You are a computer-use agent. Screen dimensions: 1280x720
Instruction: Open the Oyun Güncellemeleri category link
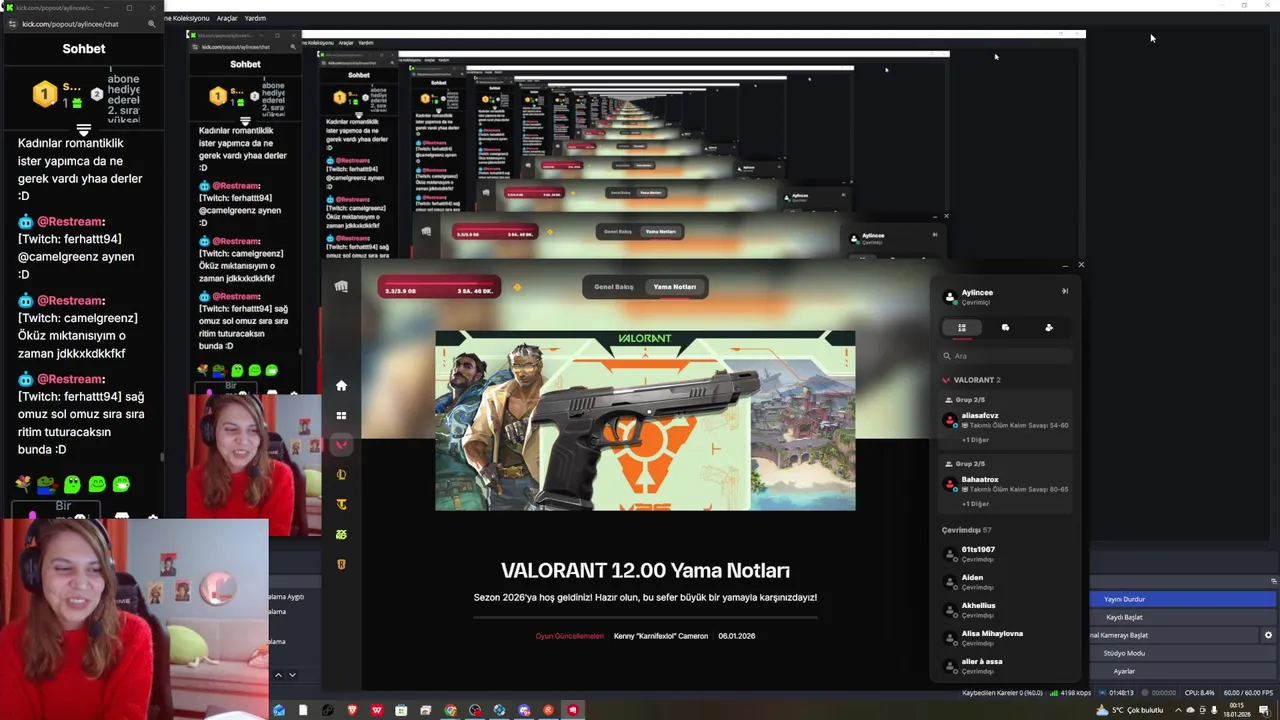pyautogui.click(x=570, y=636)
